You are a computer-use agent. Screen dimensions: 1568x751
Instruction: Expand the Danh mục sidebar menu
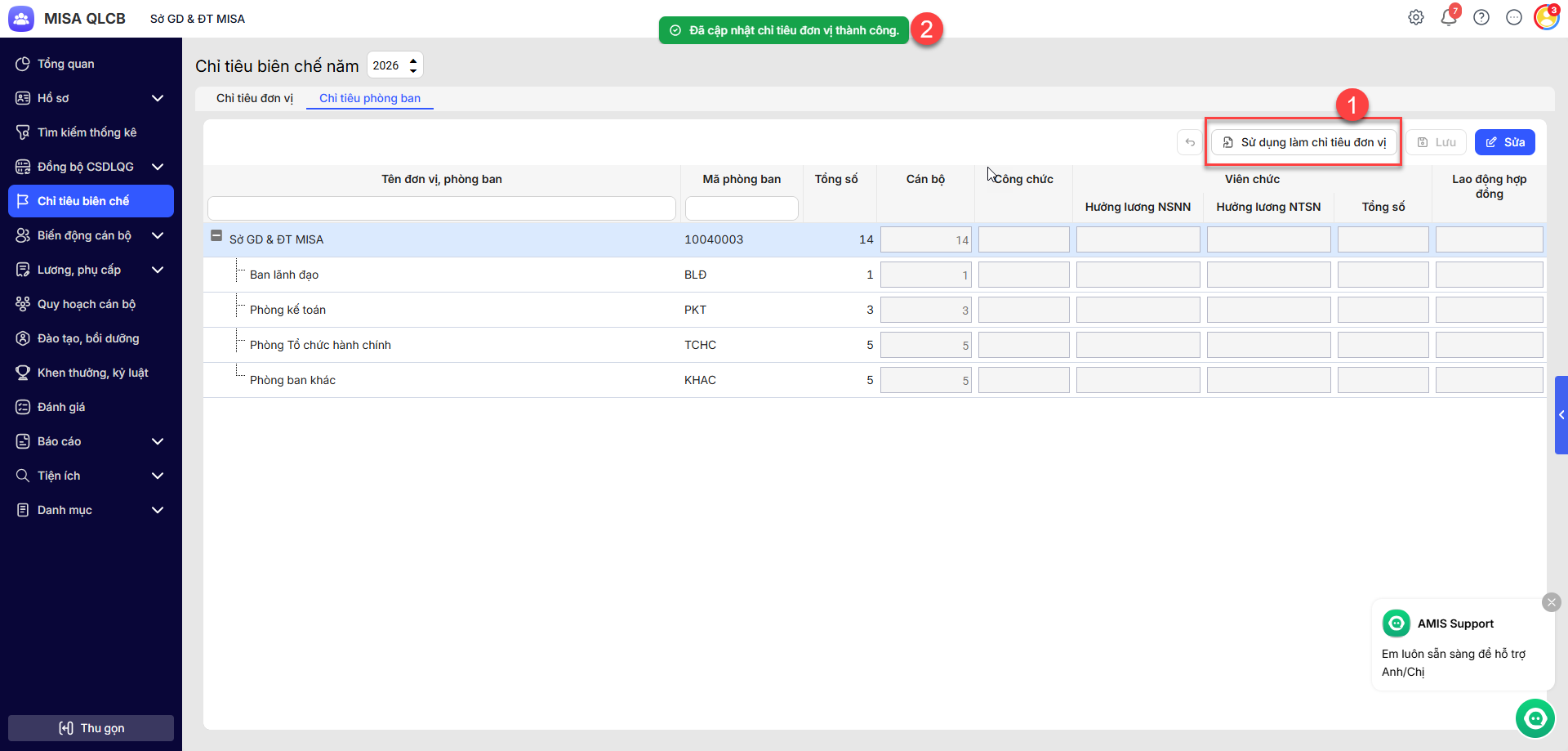[158, 510]
